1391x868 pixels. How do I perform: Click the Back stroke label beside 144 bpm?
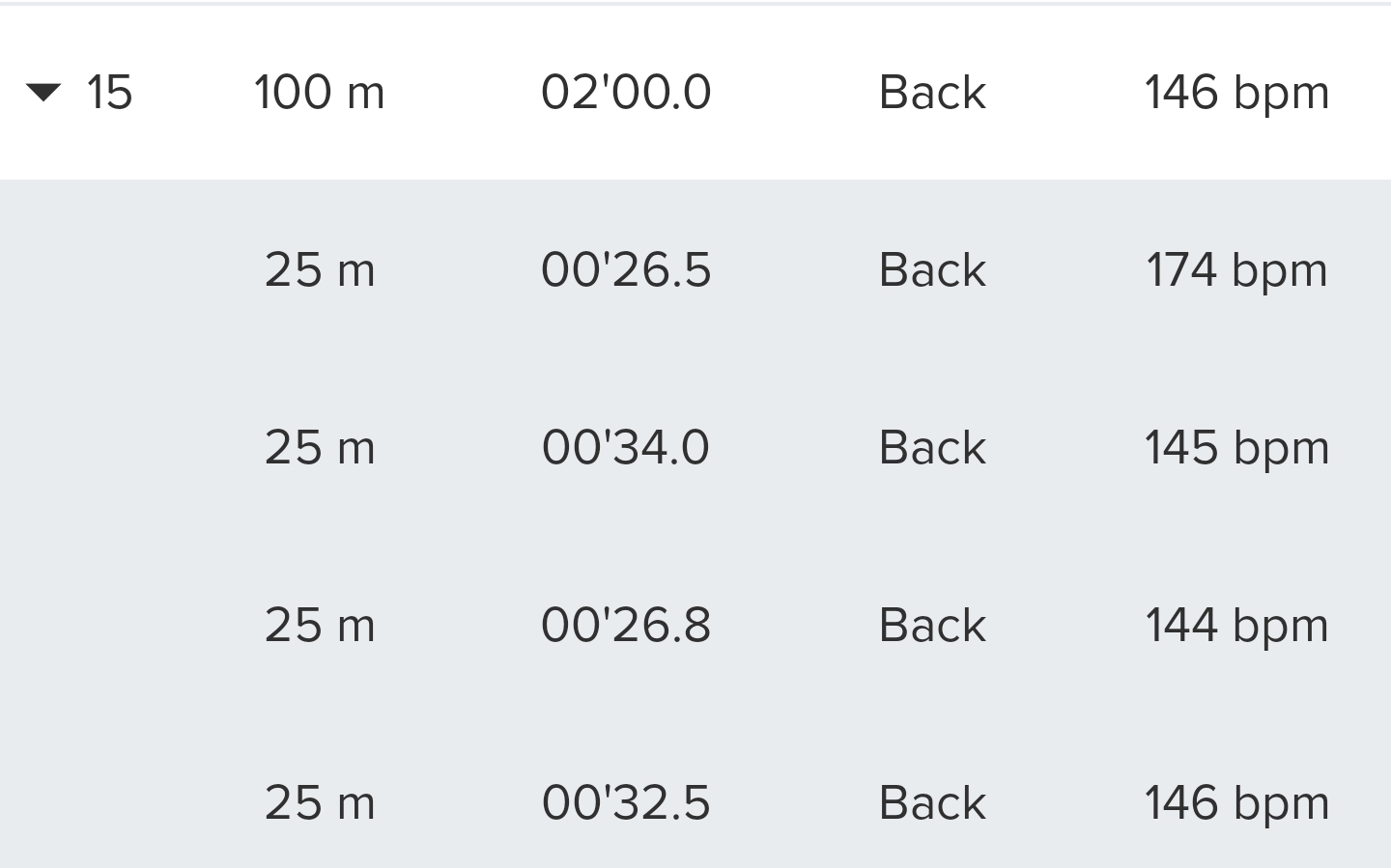click(x=932, y=625)
